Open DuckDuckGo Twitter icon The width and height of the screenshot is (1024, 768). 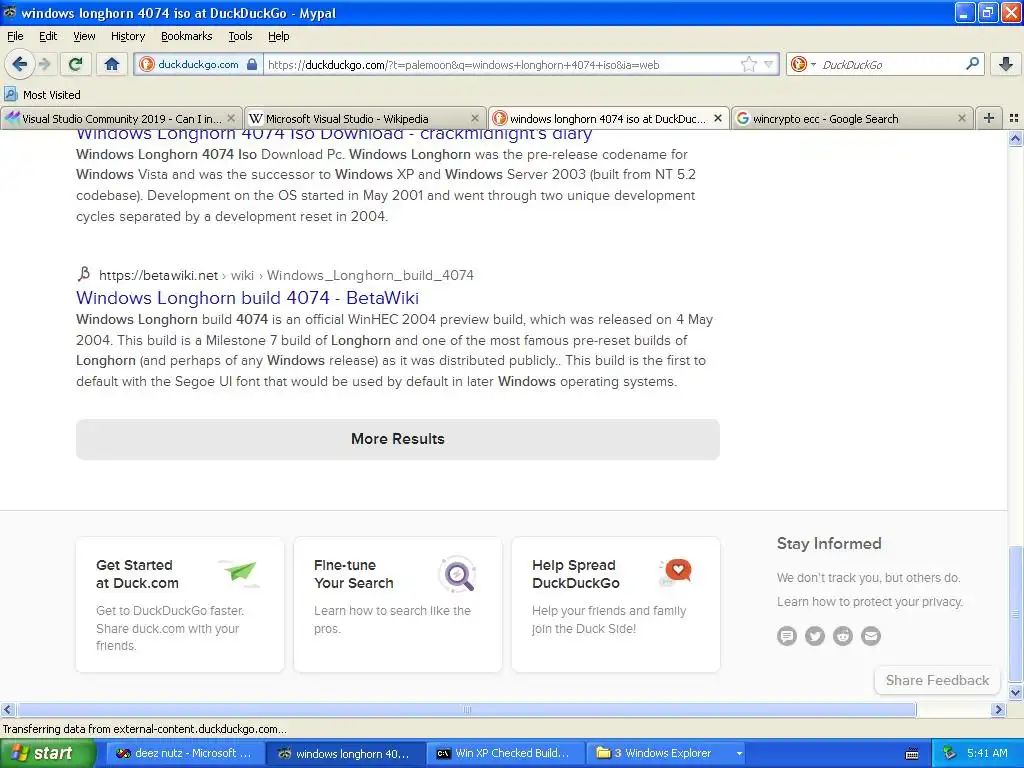[814, 635]
